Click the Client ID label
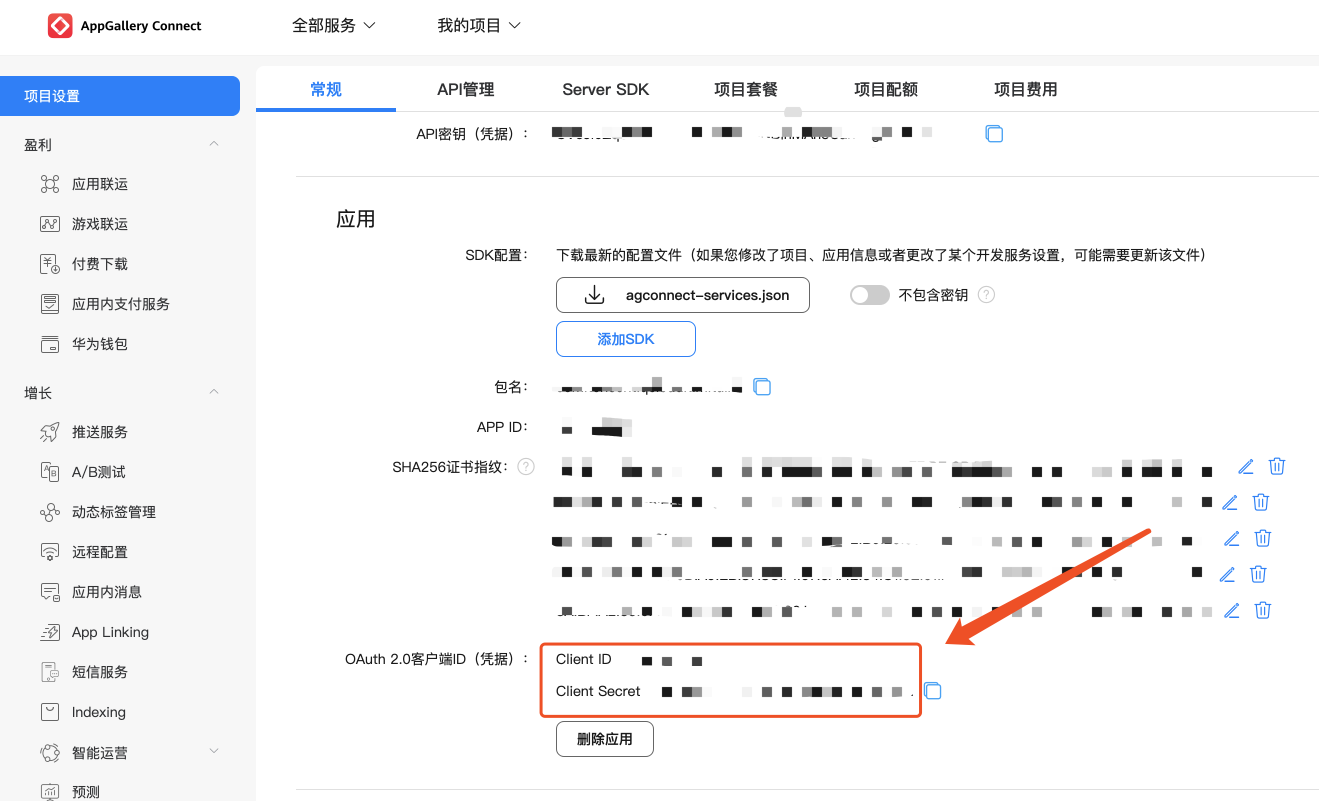Viewport: 1319px width, 801px height. point(583,659)
